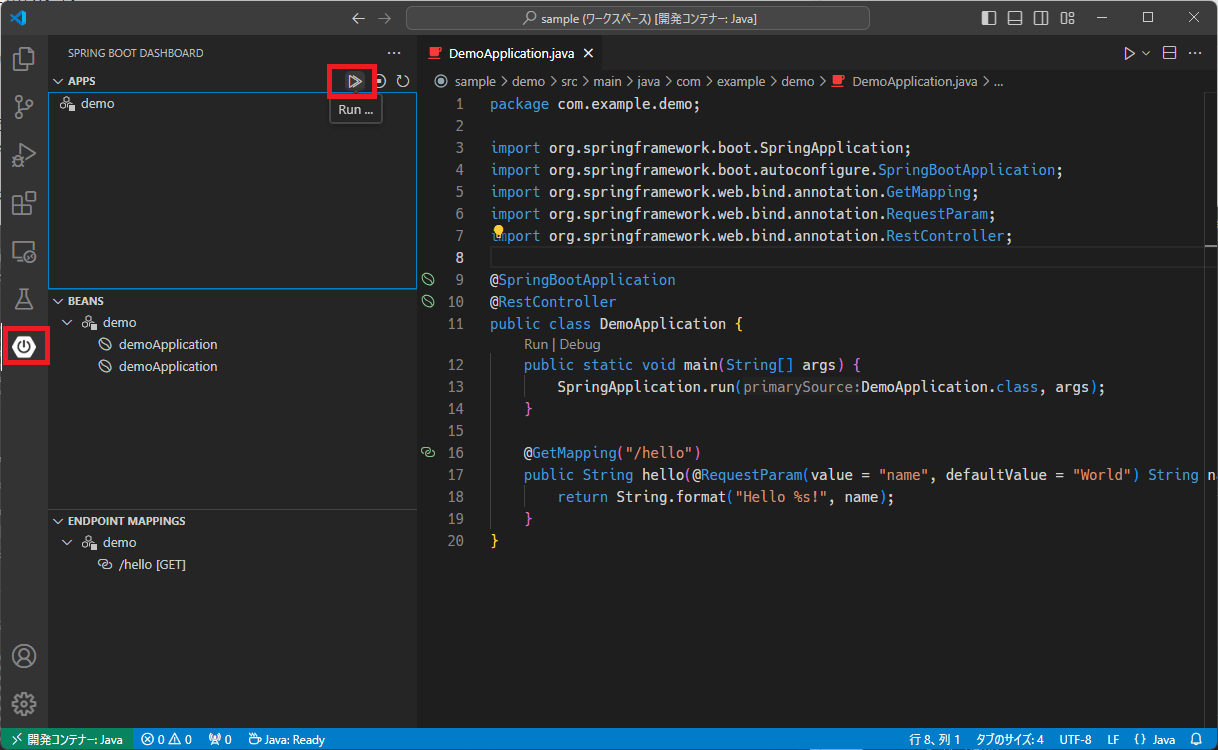Split the editor layout
The height and width of the screenshot is (750, 1218).
point(1169,53)
